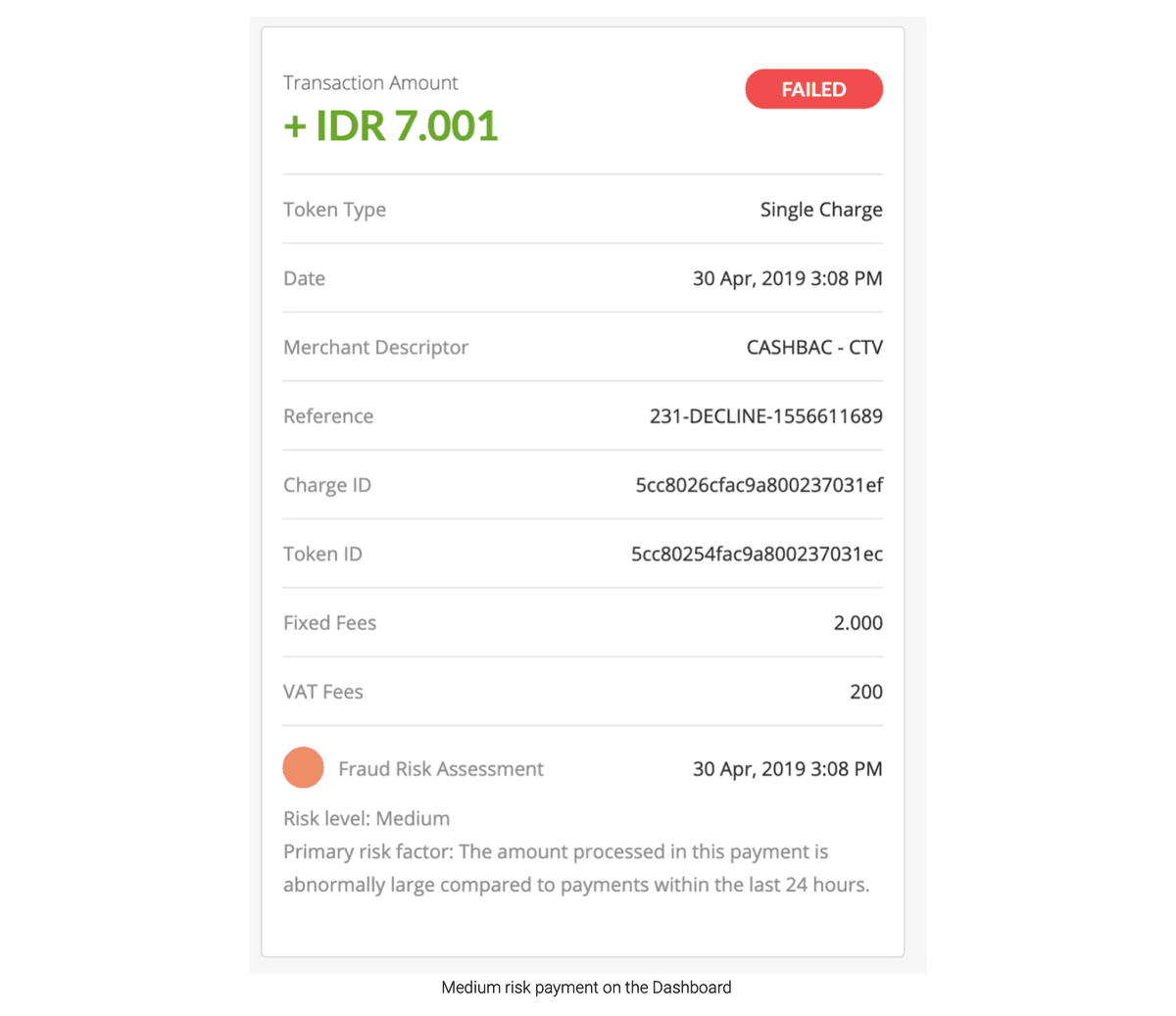Select the IDR 7.001 transaction amount
The width and height of the screenshot is (1176, 1016).
391,126
